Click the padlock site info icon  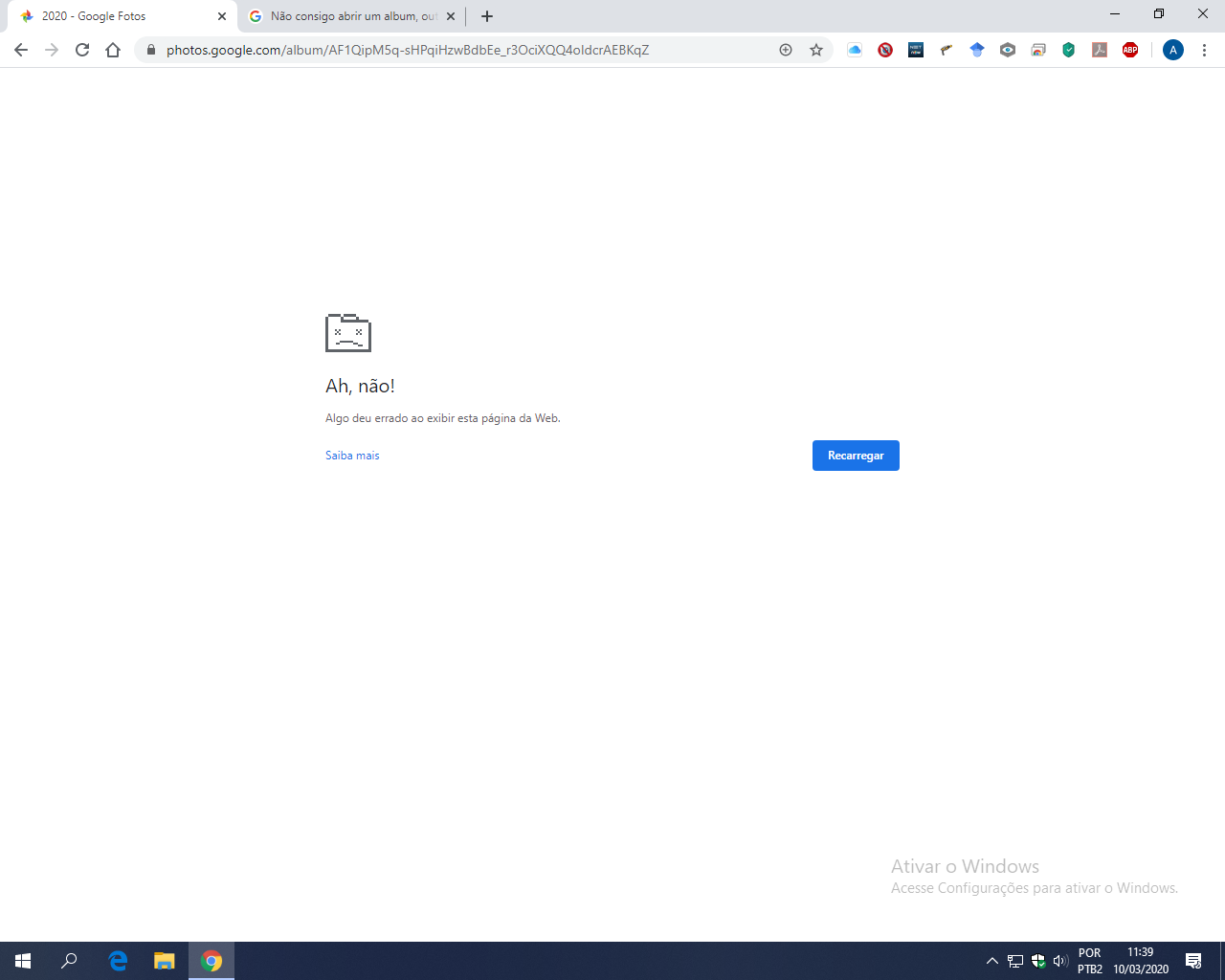pos(150,50)
